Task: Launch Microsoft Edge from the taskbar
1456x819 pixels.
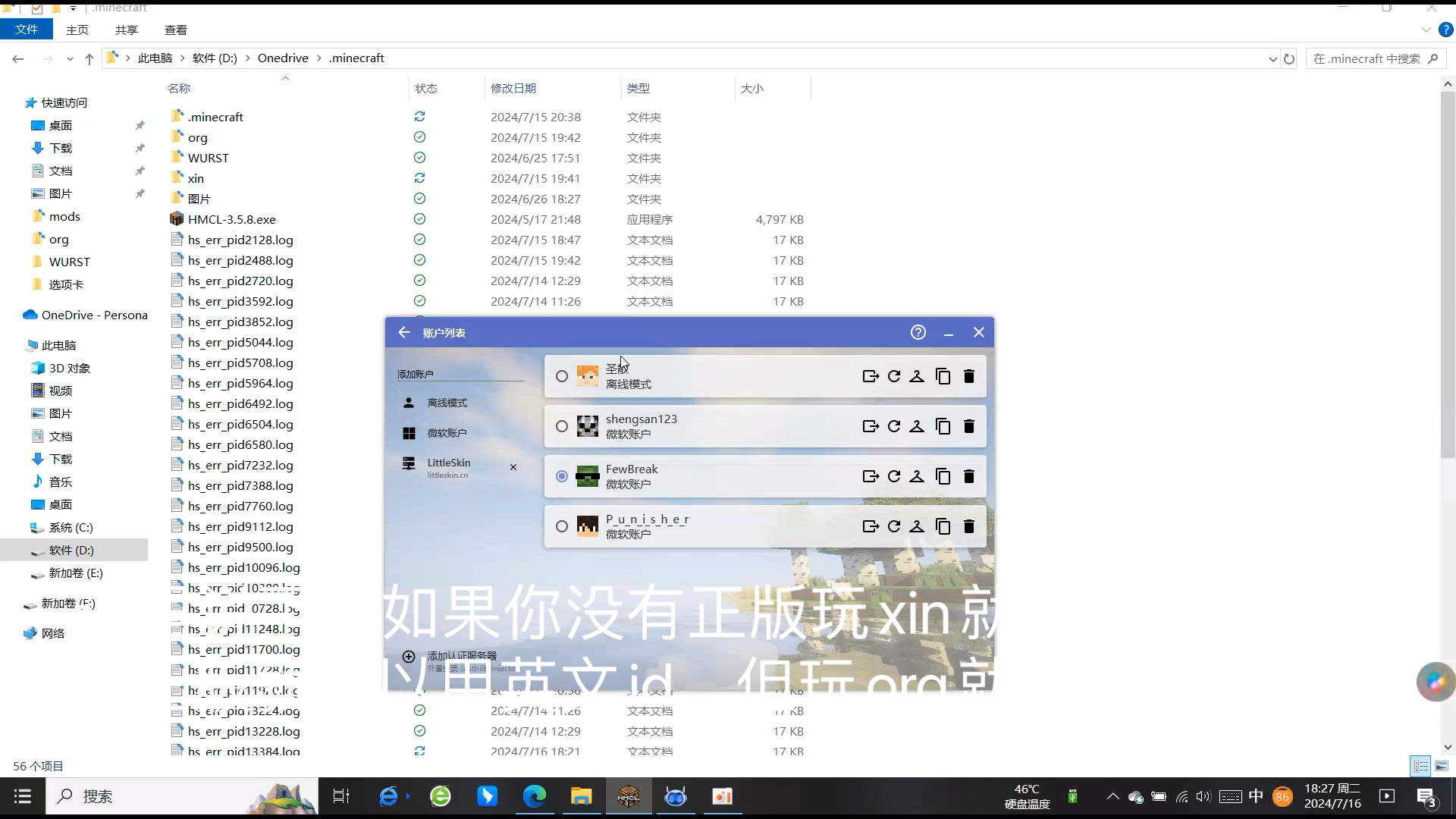Action: pyautogui.click(x=535, y=796)
